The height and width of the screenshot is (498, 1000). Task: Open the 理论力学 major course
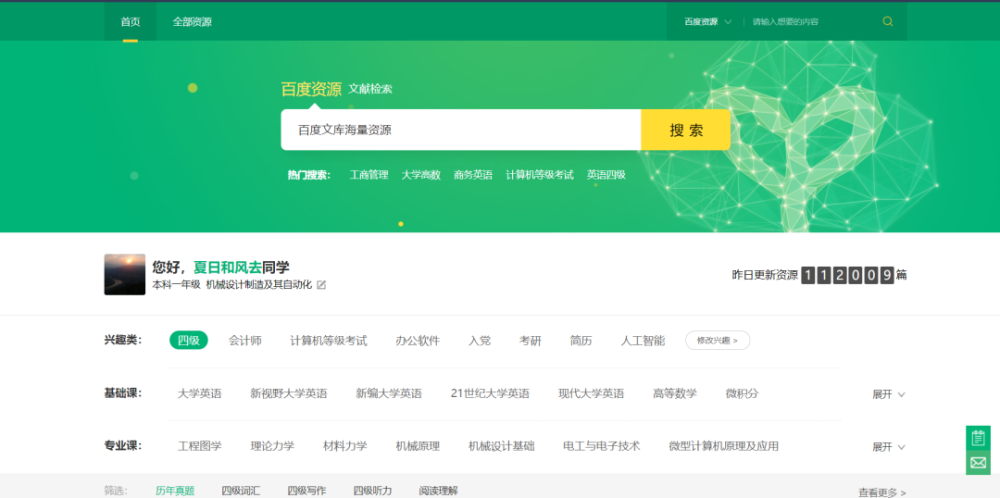[272, 446]
